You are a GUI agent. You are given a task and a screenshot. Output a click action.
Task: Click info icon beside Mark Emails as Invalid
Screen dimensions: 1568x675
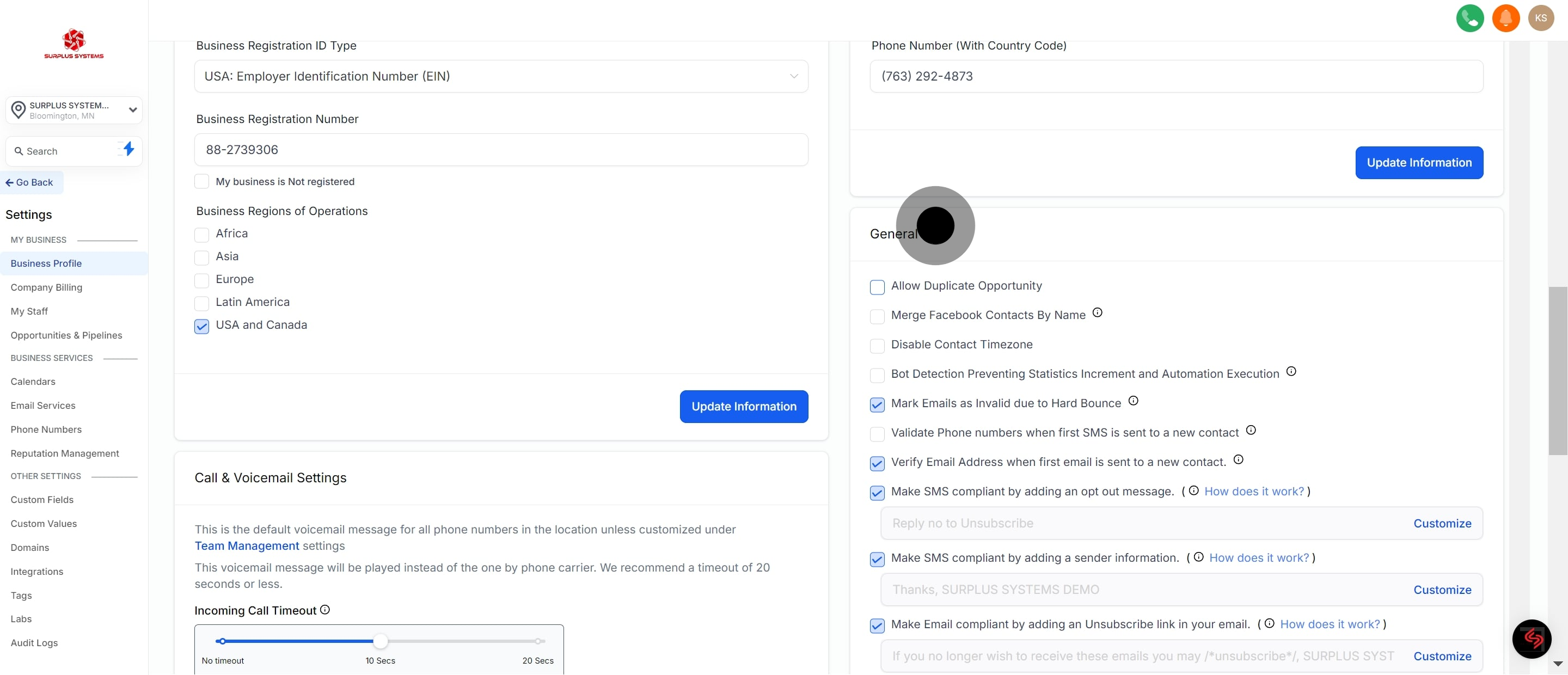click(1133, 401)
